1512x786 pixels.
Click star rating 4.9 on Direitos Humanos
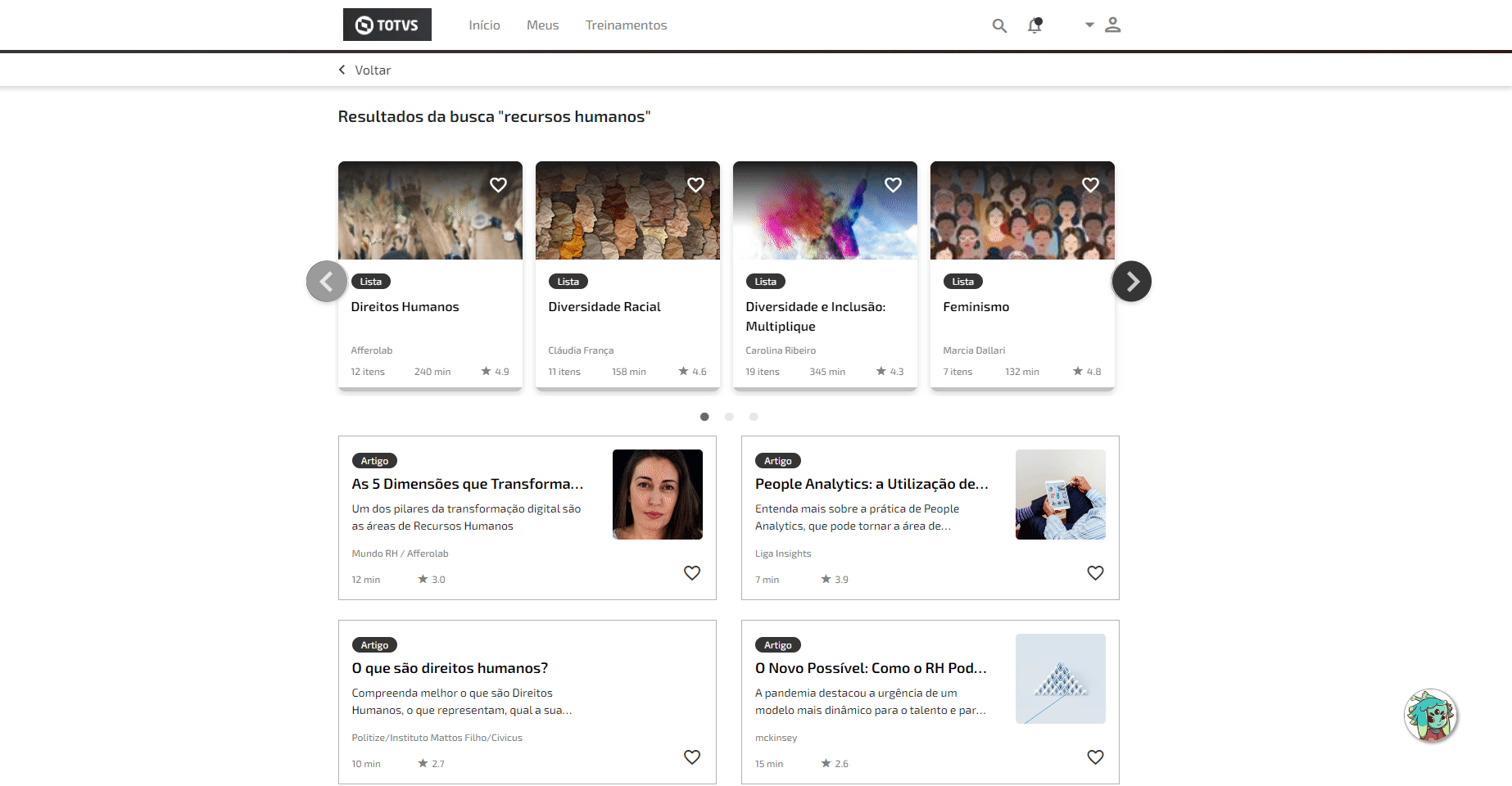pos(495,372)
